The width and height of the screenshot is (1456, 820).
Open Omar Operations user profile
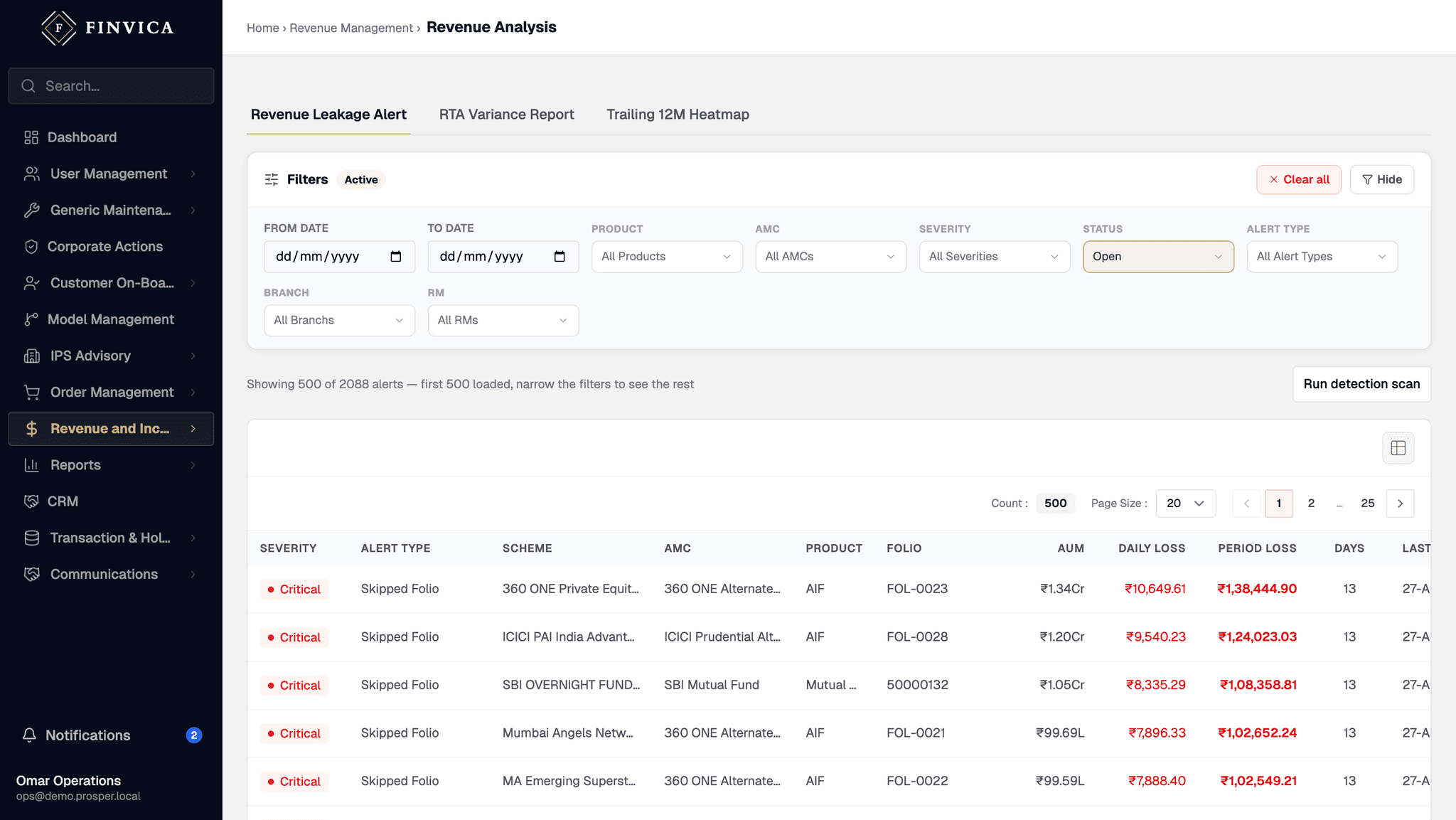[78, 788]
